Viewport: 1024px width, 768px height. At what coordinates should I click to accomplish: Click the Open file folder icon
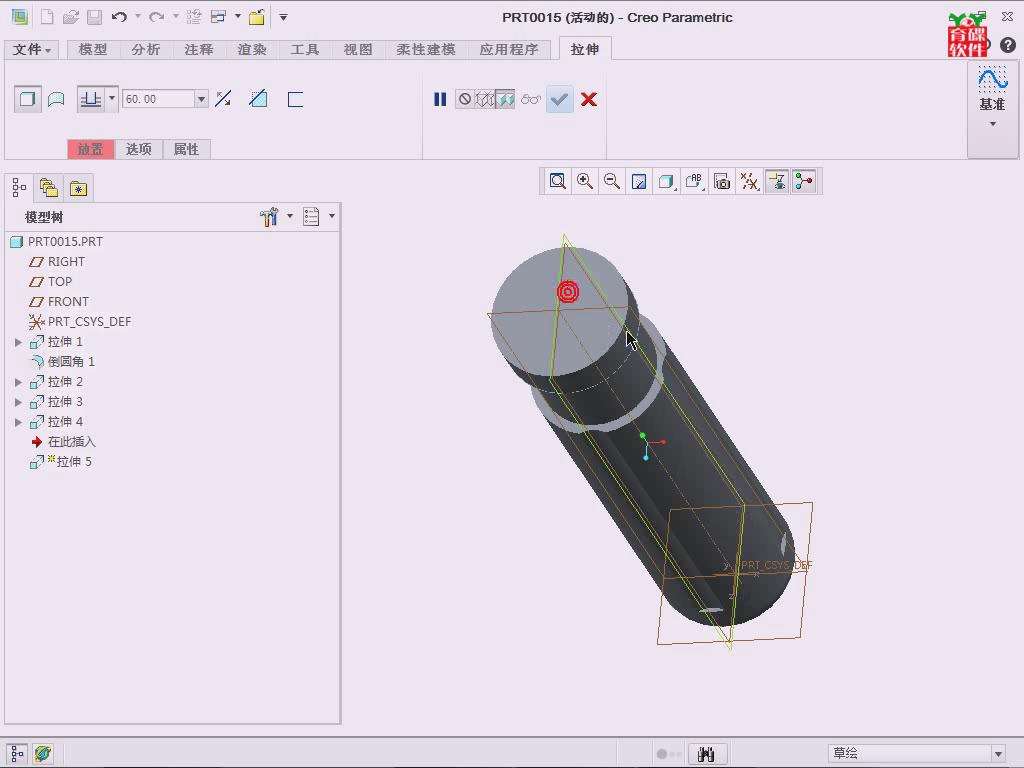71,17
